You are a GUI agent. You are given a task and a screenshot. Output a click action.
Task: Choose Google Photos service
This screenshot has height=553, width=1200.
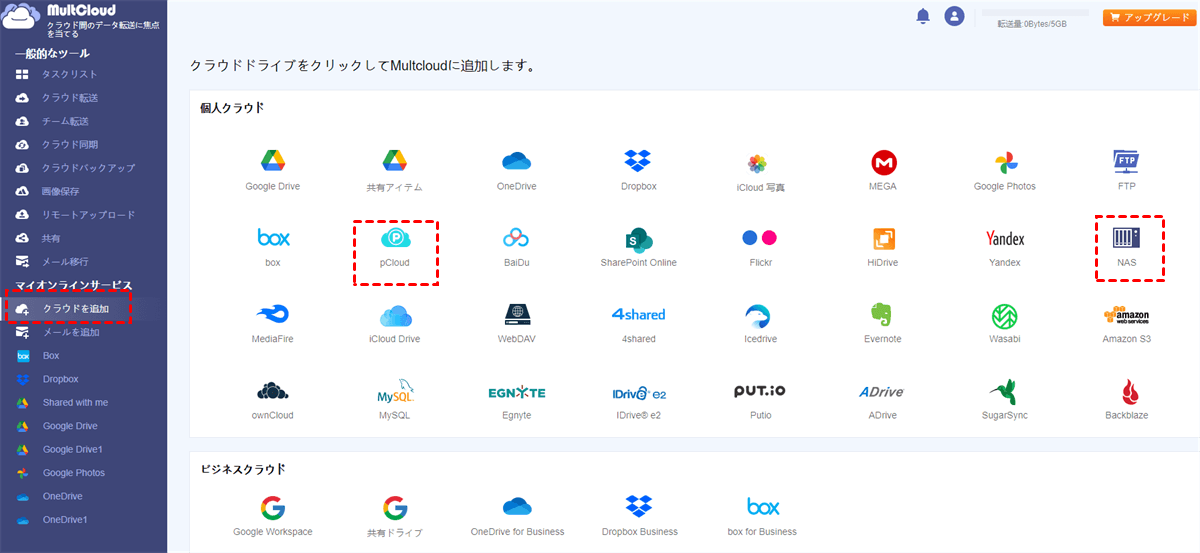pos(1005,170)
